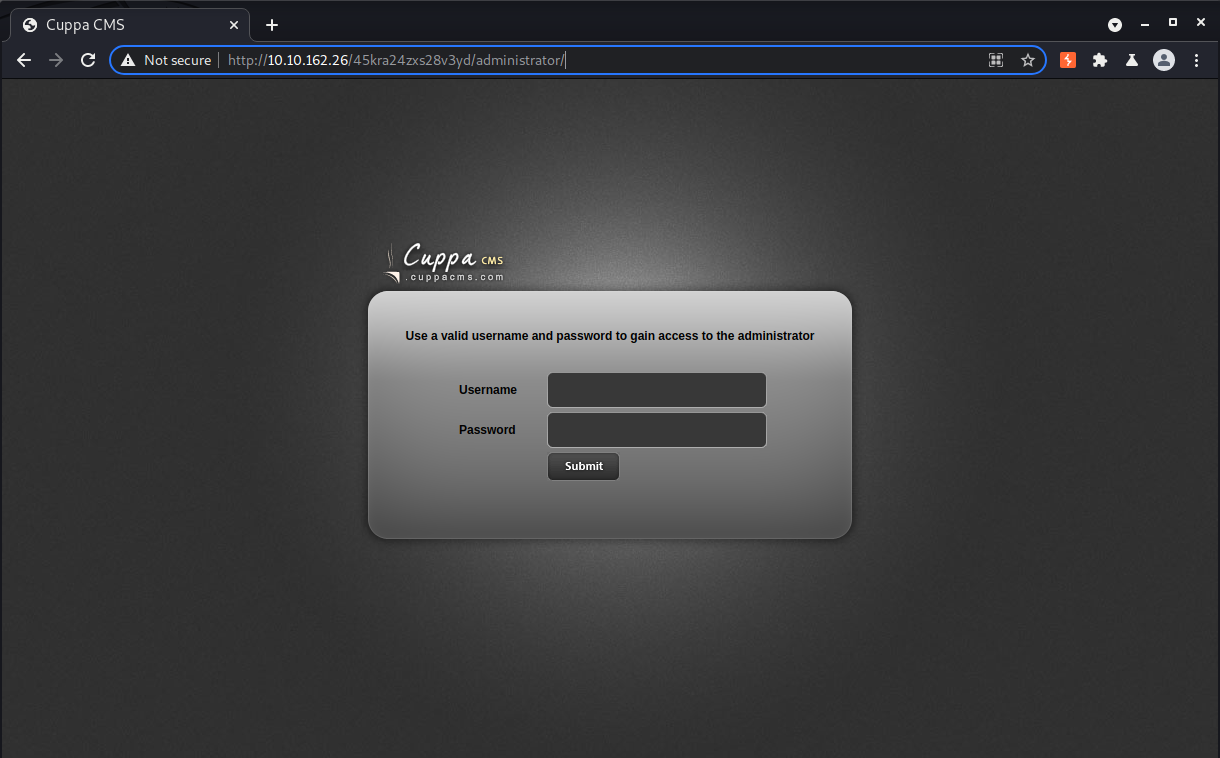
Task: Open the user profile avatar icon
Action: click(1164, 60)
